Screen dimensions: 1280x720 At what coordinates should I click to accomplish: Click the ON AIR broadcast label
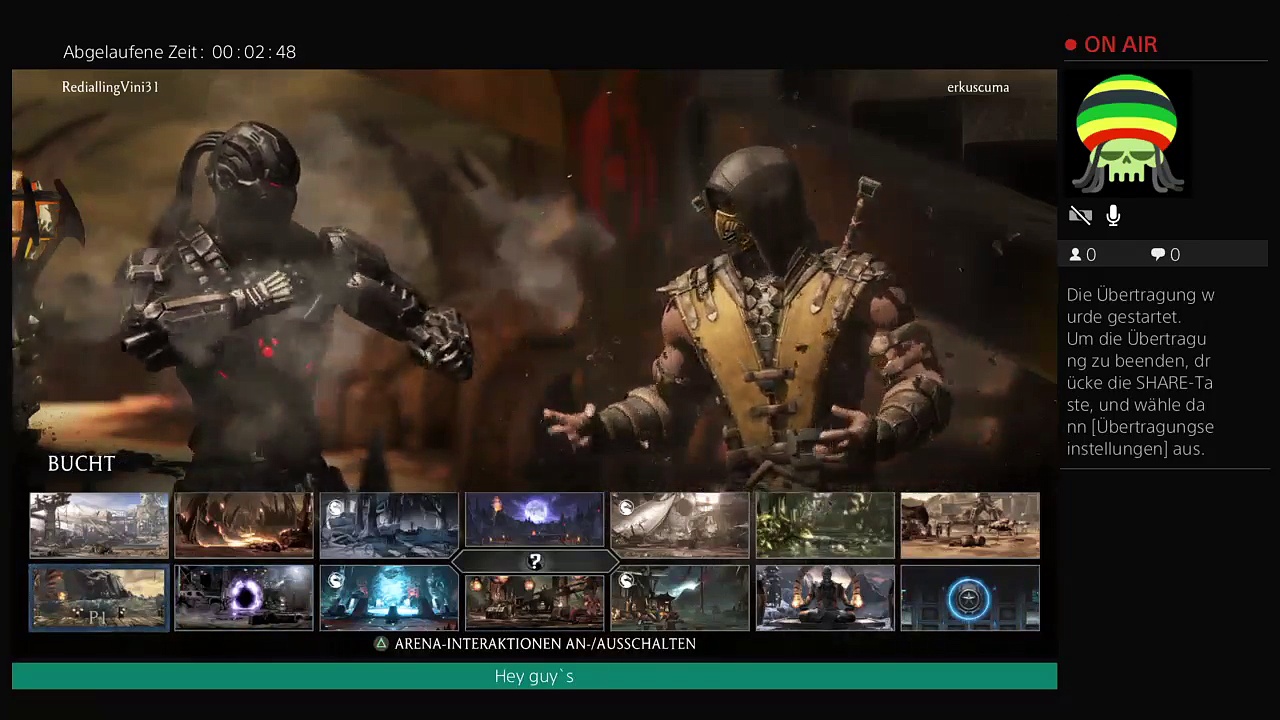(x=1120, y=45)
